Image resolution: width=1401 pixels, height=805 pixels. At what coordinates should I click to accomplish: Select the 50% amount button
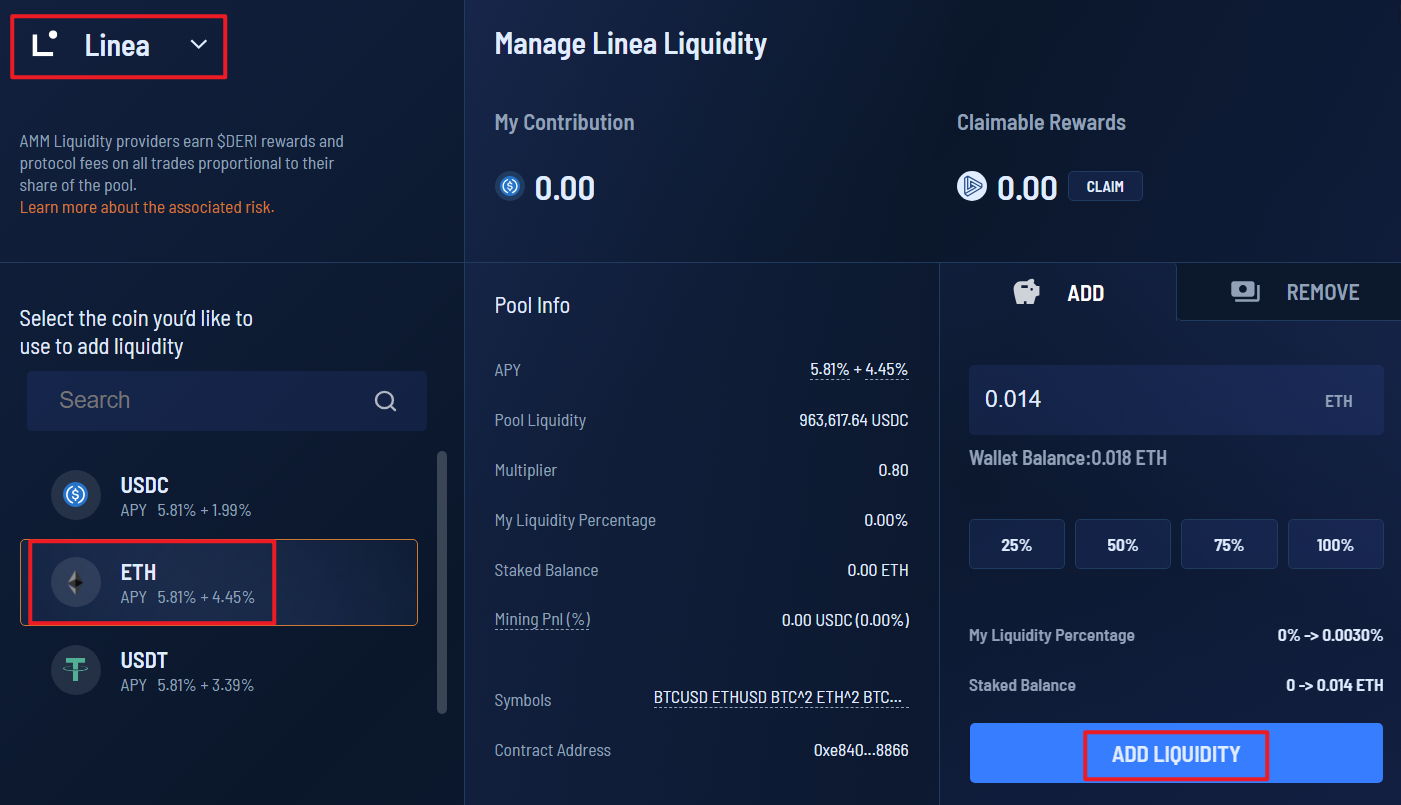point(1123,545)
